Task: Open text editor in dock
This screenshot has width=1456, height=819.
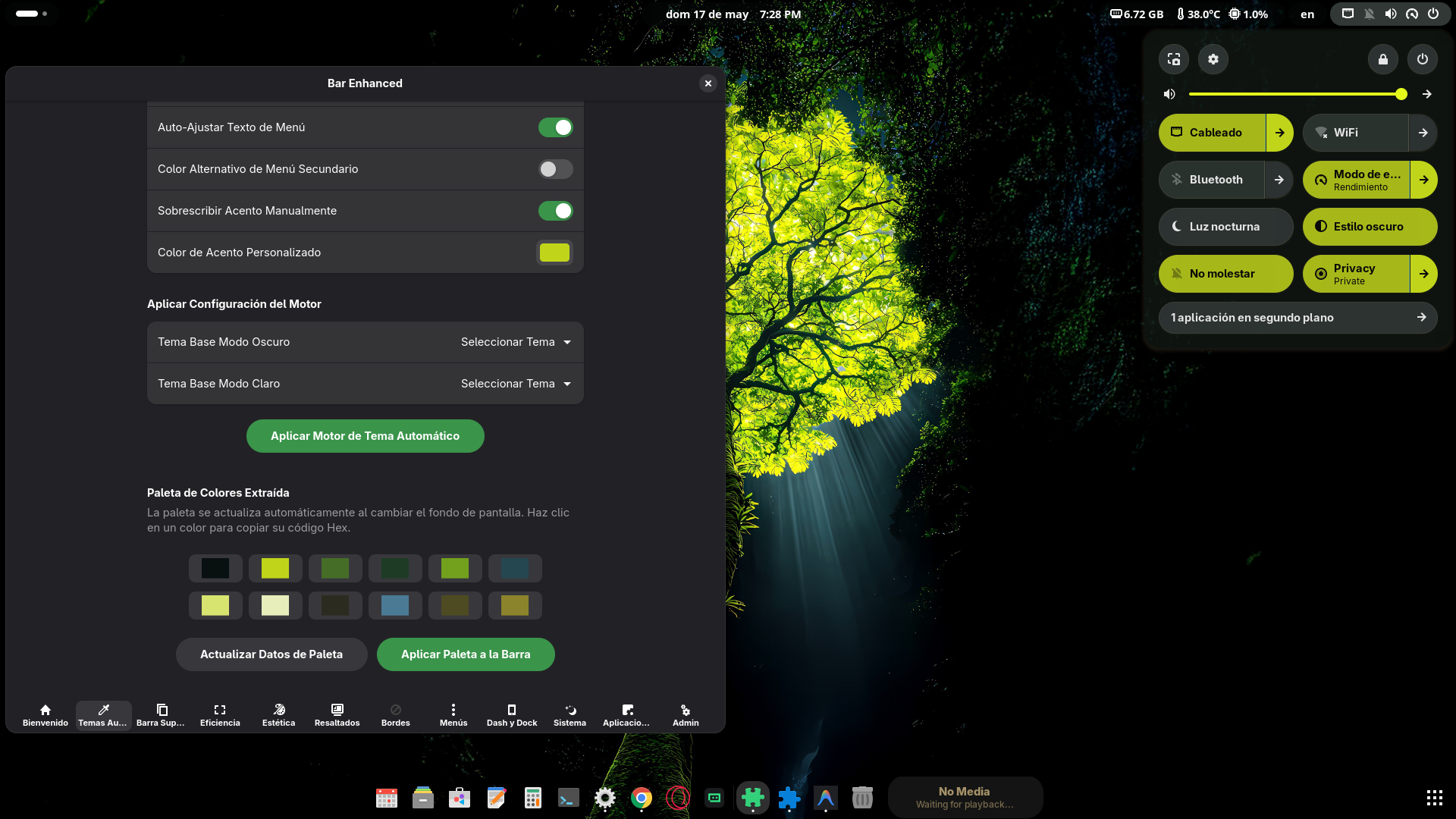Action: (x=496, y=798)
